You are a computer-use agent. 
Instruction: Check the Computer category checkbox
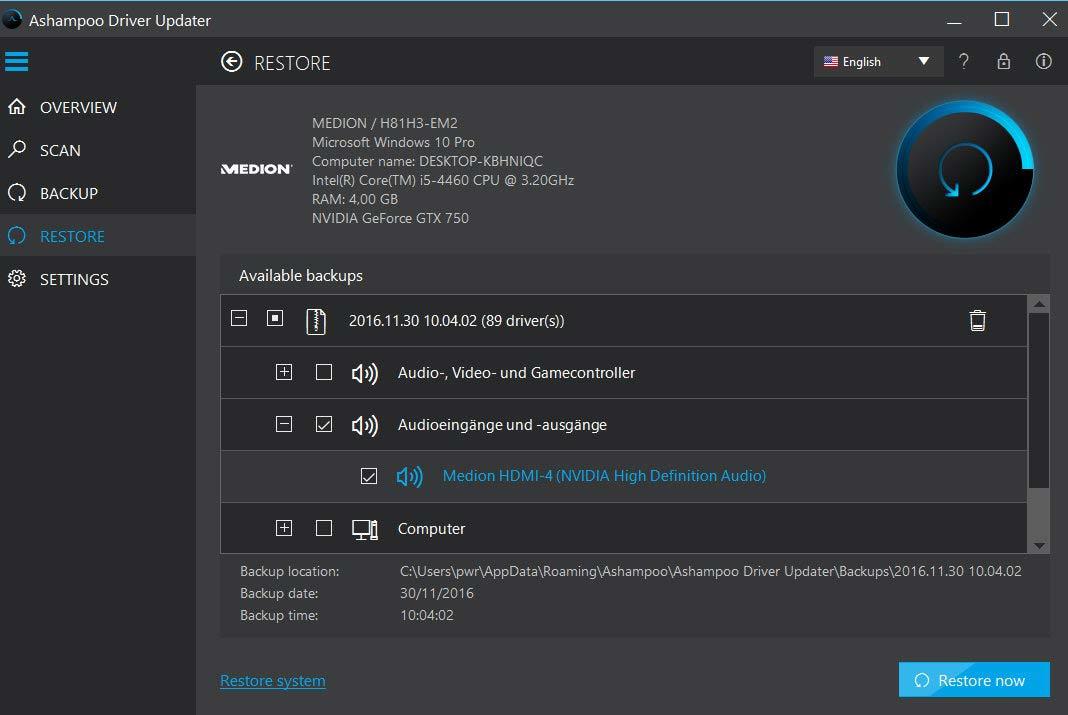pos(324,528)
